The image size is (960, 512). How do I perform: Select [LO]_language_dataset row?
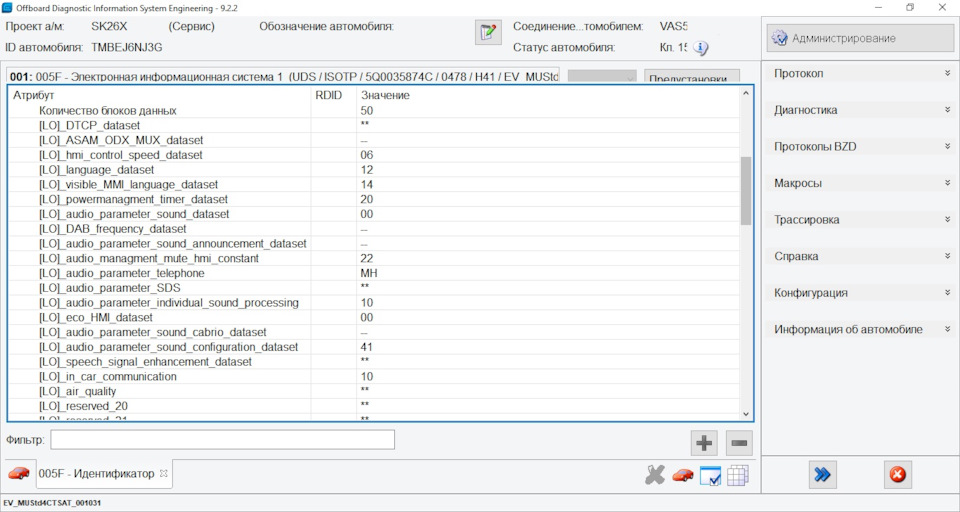[374, 170]
